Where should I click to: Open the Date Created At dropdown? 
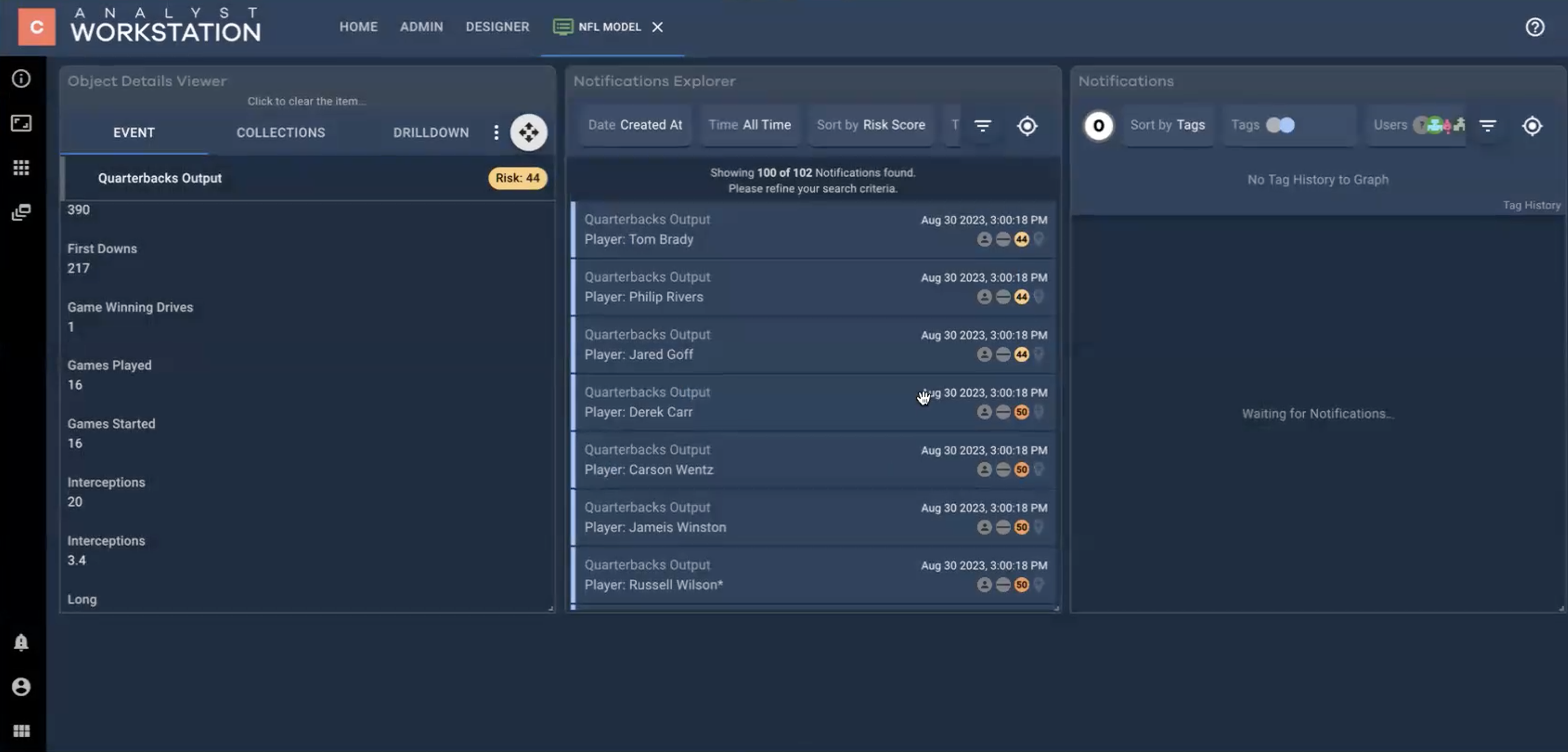click(635, 125)
